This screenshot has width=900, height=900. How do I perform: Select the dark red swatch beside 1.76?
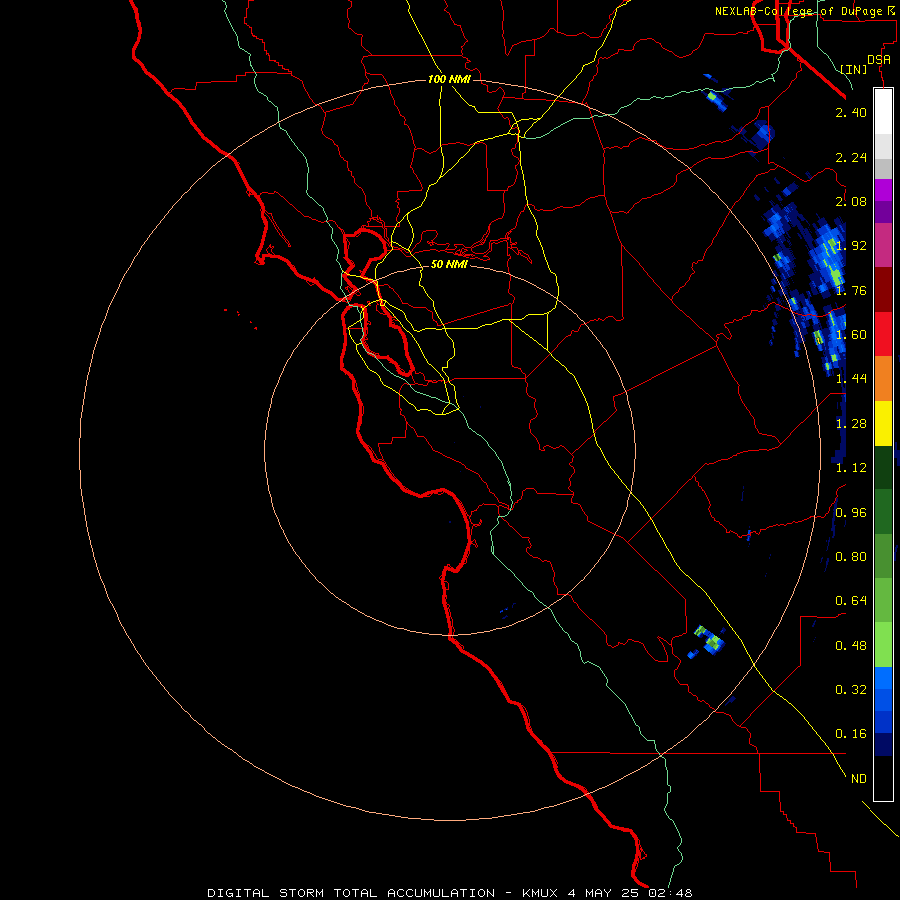pos(883,290)
